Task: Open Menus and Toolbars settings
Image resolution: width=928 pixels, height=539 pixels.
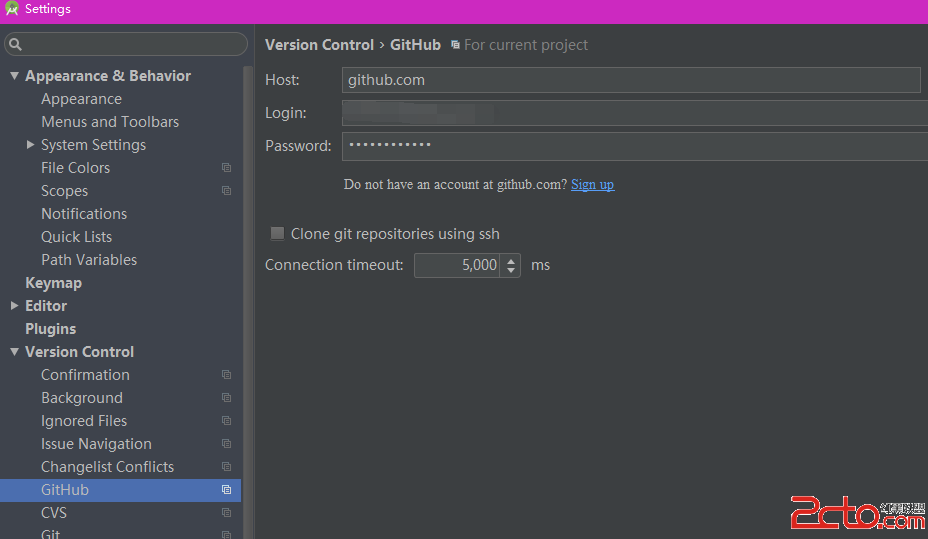Action: (110, 122)
